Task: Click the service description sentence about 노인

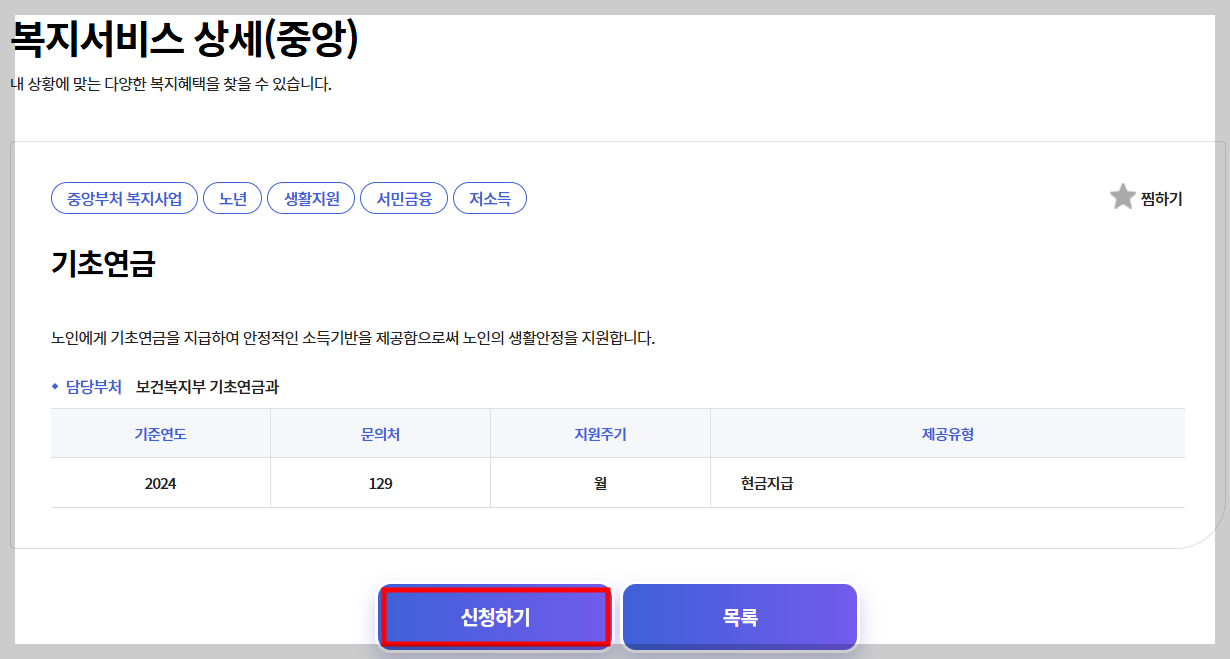Action: [x=353, y=338]
